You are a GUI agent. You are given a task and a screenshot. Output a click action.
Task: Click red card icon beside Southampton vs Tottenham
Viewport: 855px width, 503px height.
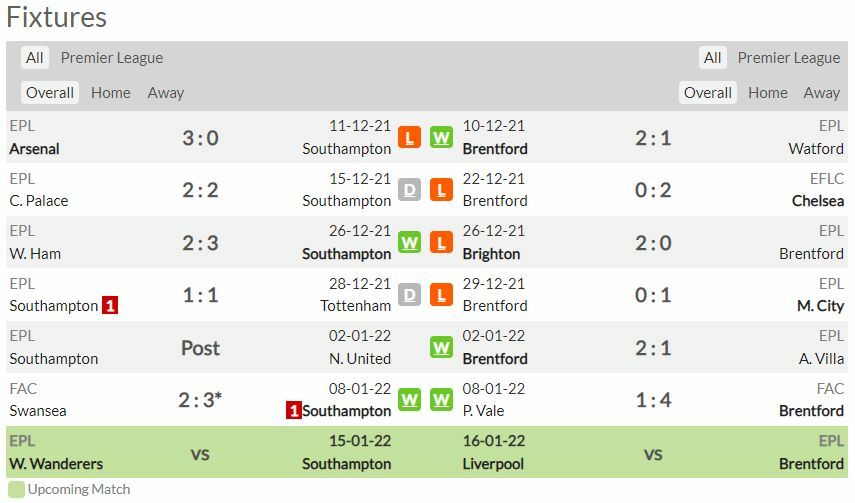(x=110, y=305)
